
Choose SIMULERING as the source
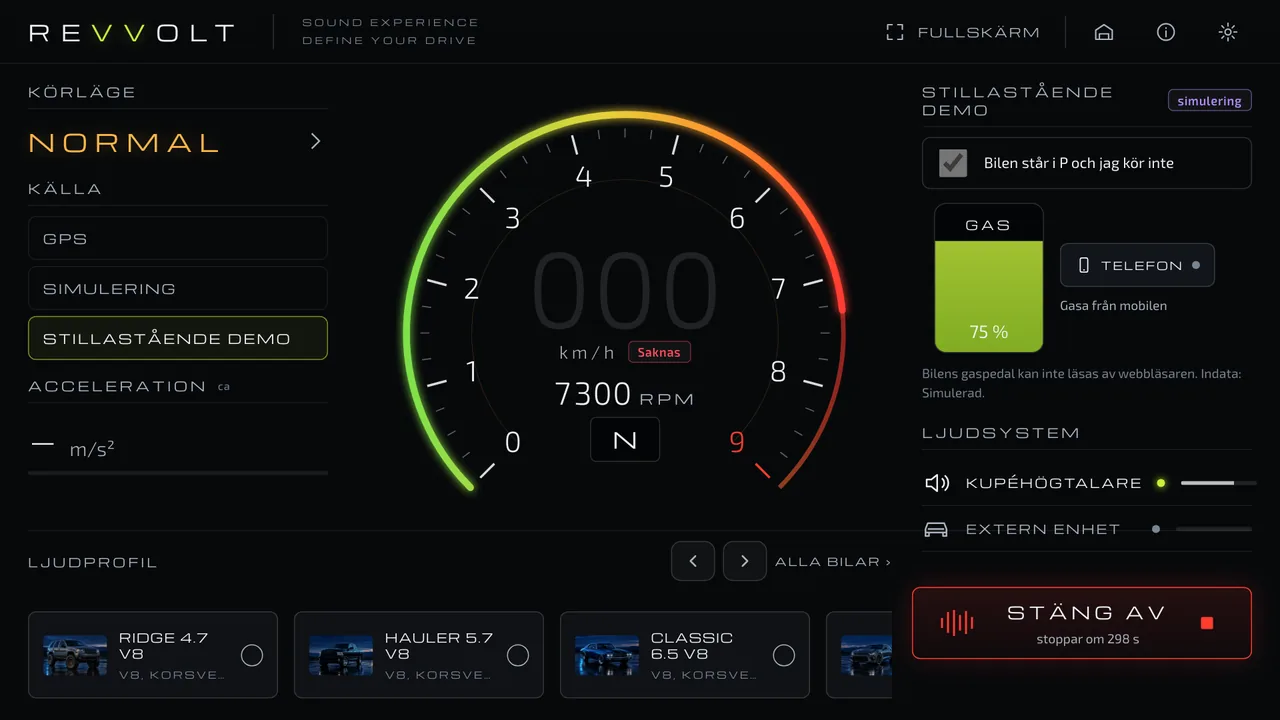point(178,288)
